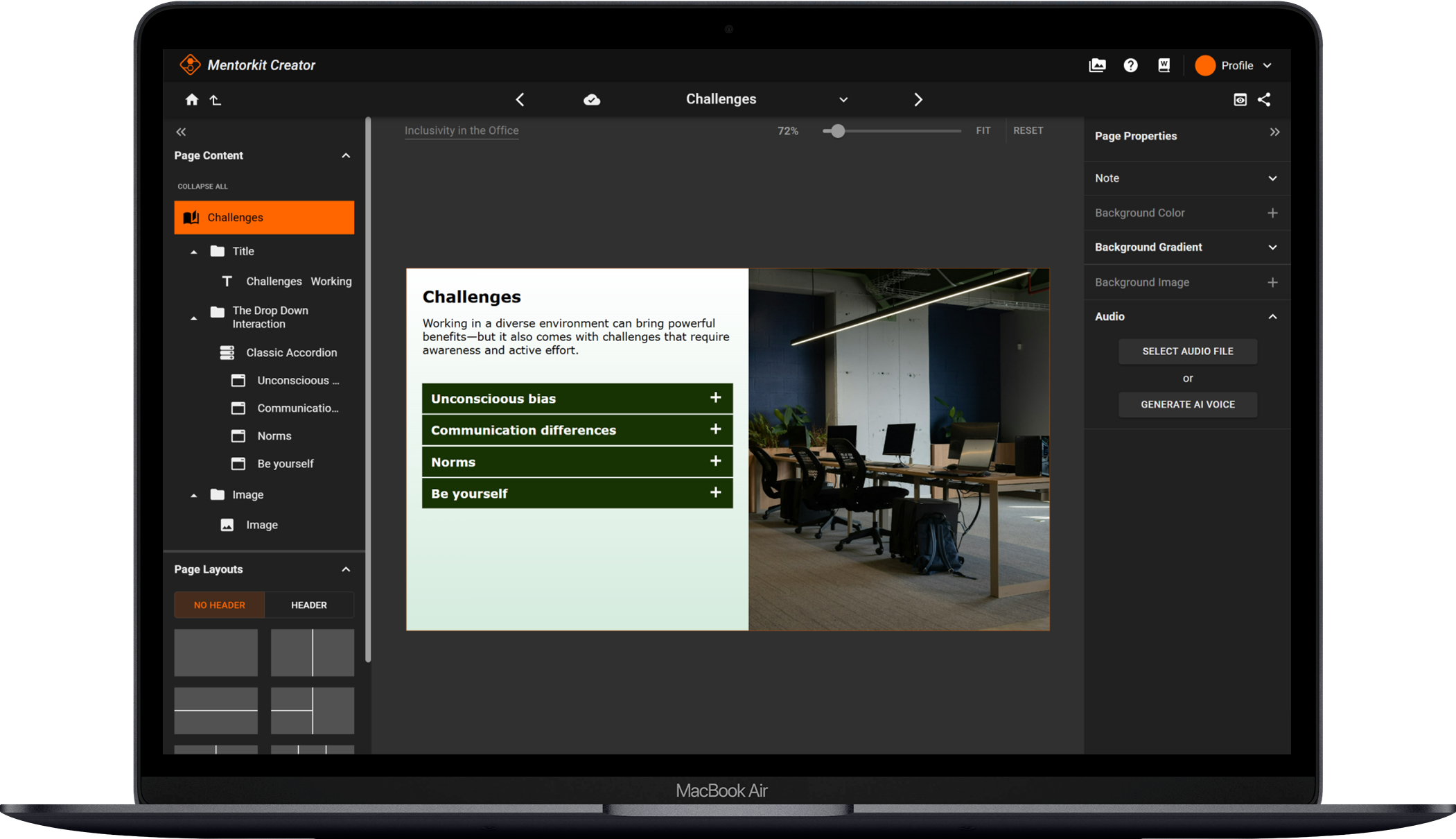
Task: Select the Classic Accordion tree item
Action: point(291,352)
